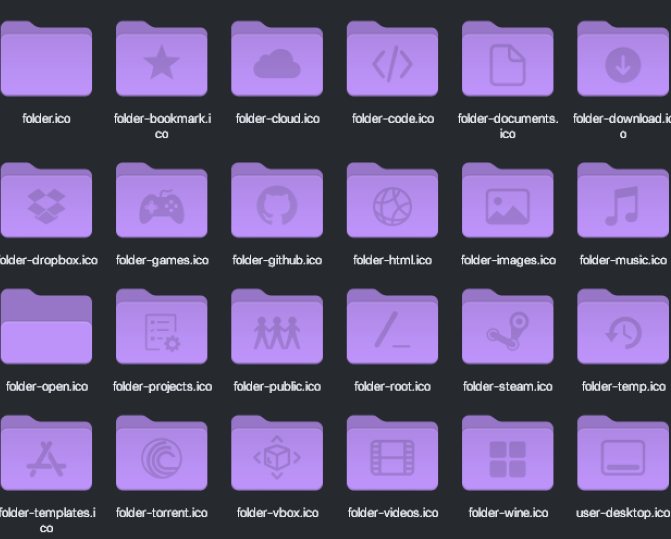Click the folder-games.ico controller icon

pyautogui.click(x=162, y=205)
